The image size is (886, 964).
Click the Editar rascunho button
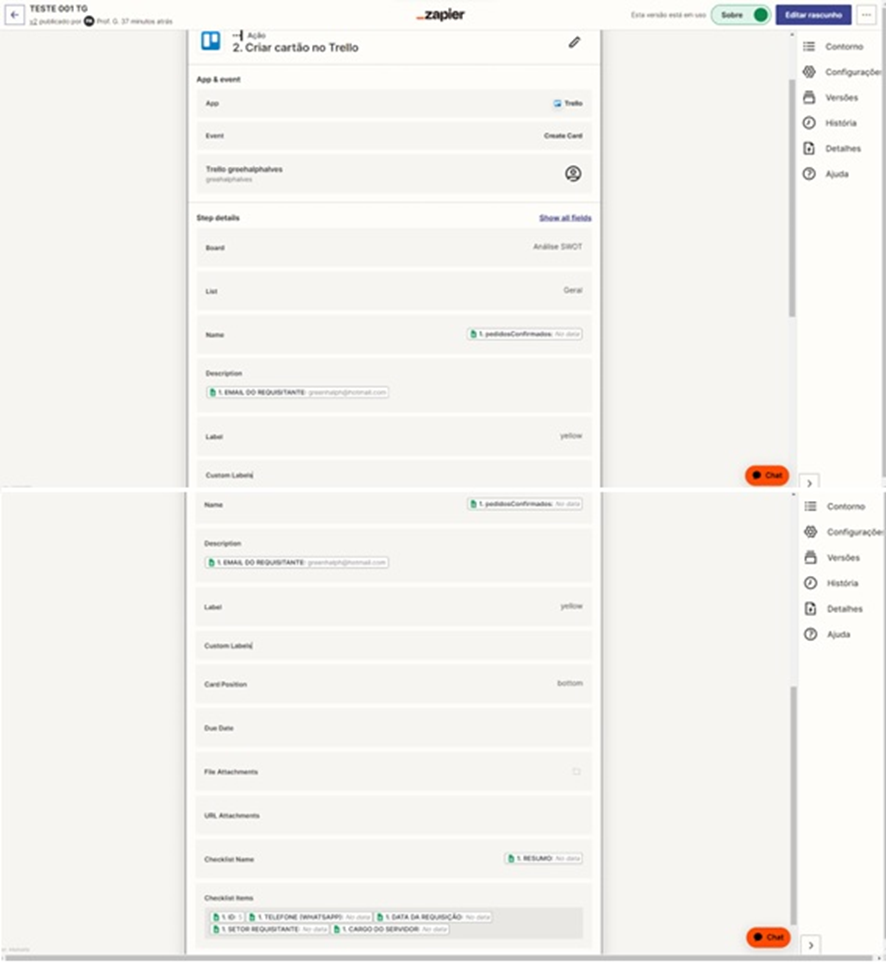pyautogui.click(x=813, y=15)
